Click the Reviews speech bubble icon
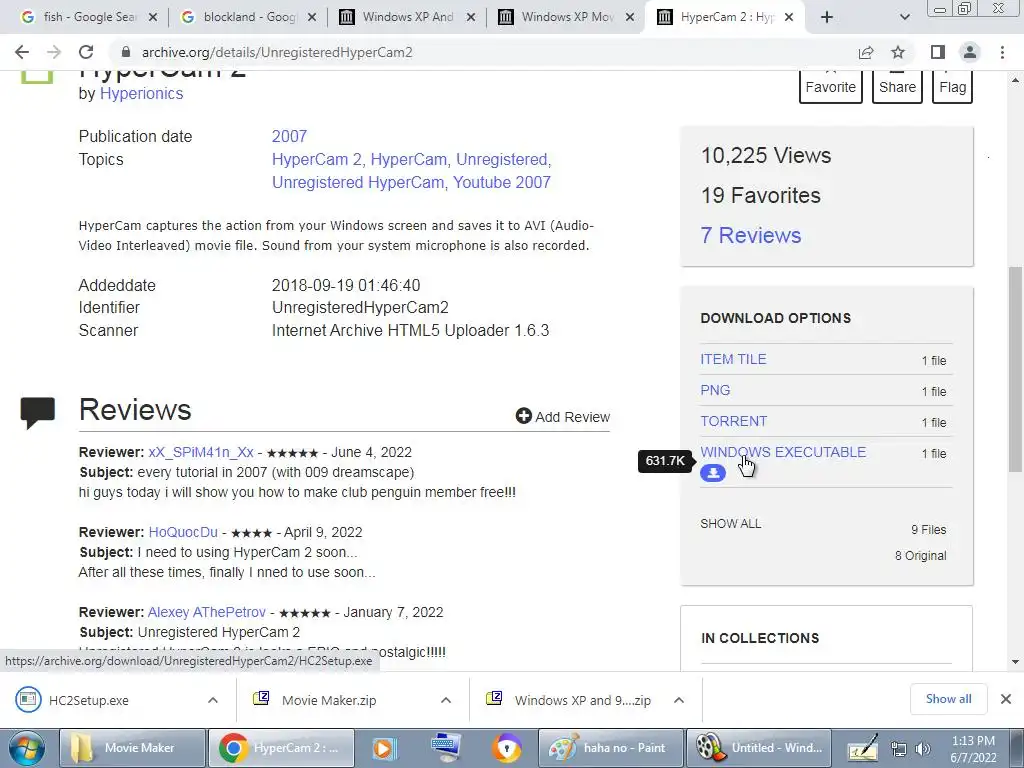 (x=37, y=413)
